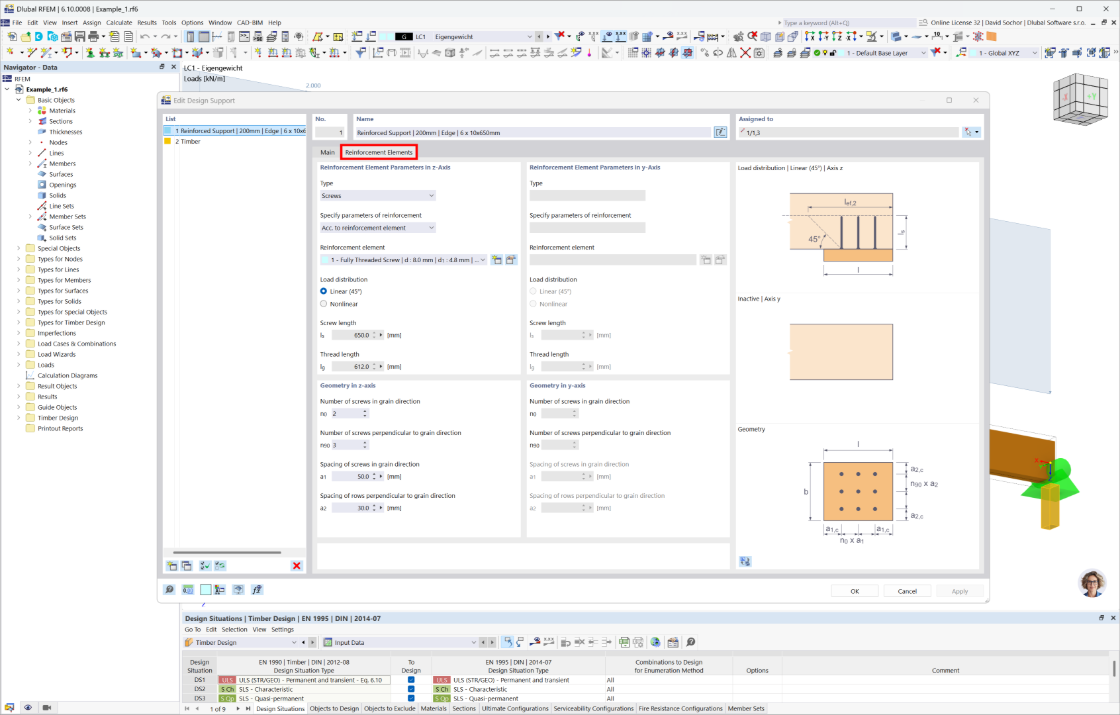Uncheck To Design for DS2 row
The width and height of the screenshot is (1120, 715).
click(x=411, y=689)
